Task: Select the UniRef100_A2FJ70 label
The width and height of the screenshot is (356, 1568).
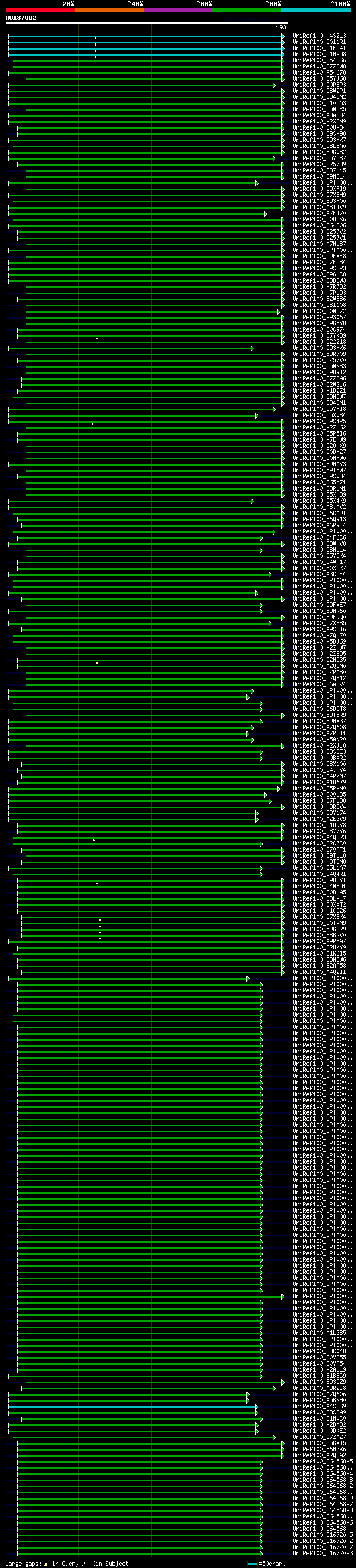Action: [319, 213]
